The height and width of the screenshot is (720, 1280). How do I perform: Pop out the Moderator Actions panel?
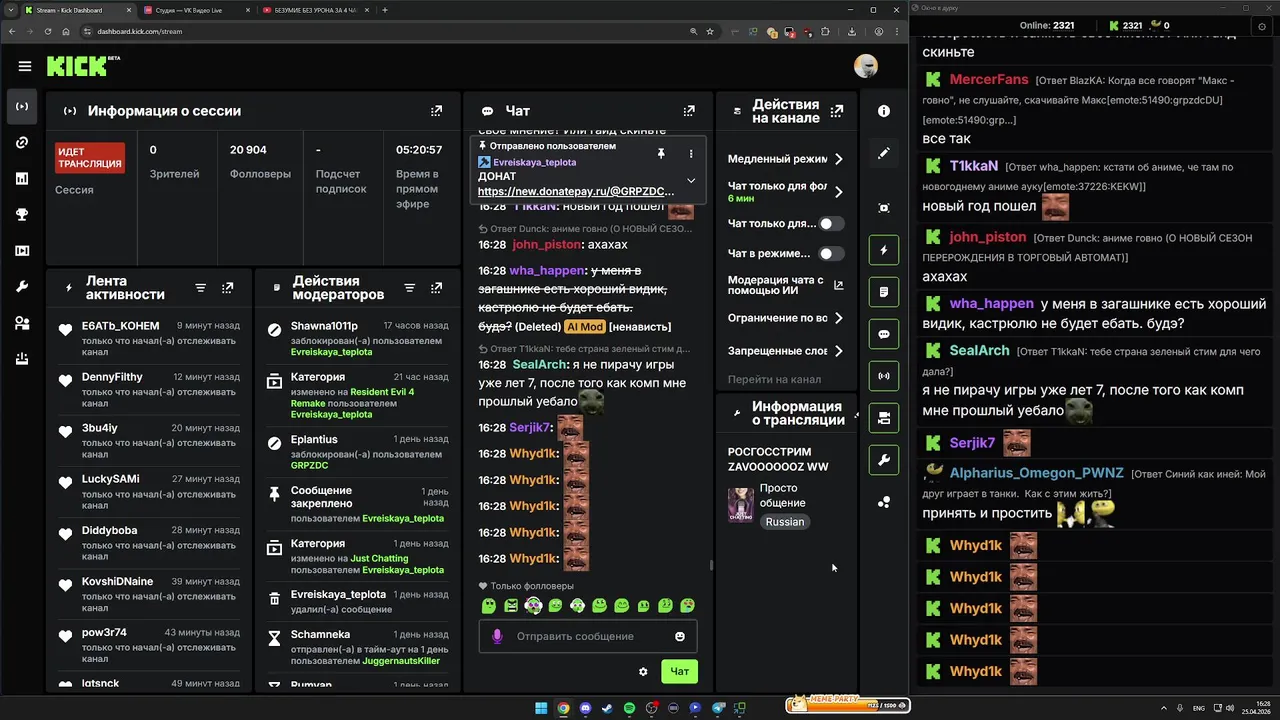tap(436, 288)
